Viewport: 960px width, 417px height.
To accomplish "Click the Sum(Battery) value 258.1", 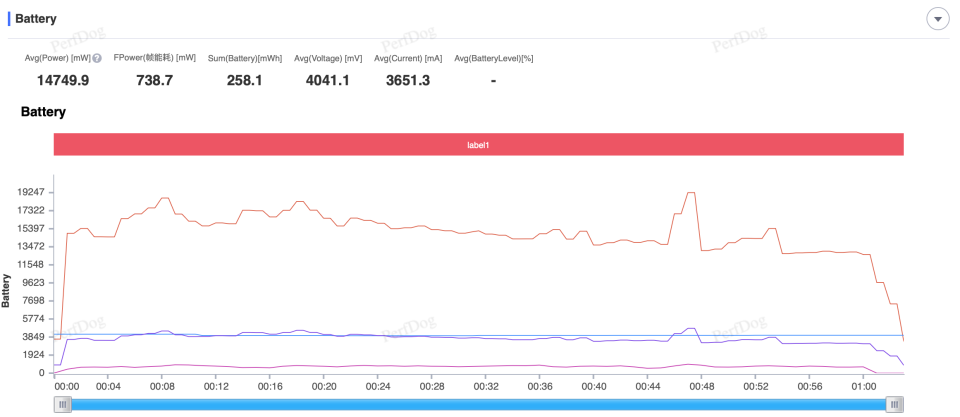I will tap(244, 80).
